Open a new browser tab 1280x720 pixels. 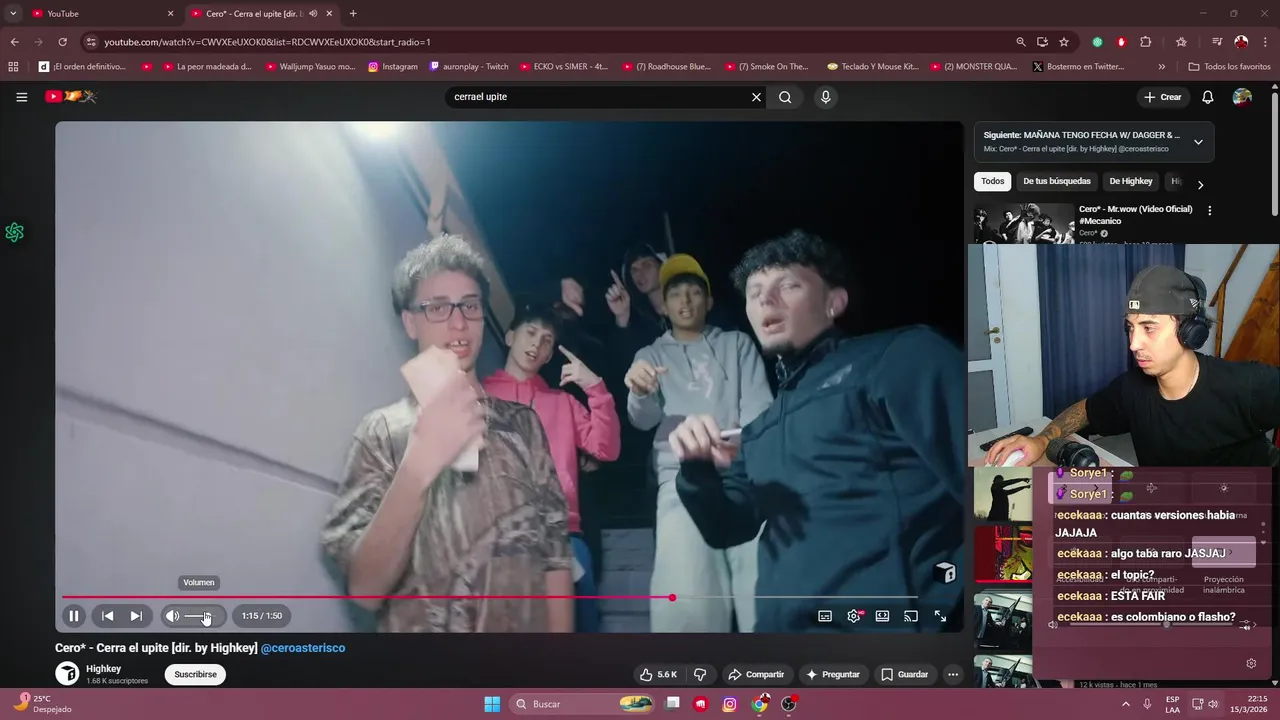tap(353, 13)
